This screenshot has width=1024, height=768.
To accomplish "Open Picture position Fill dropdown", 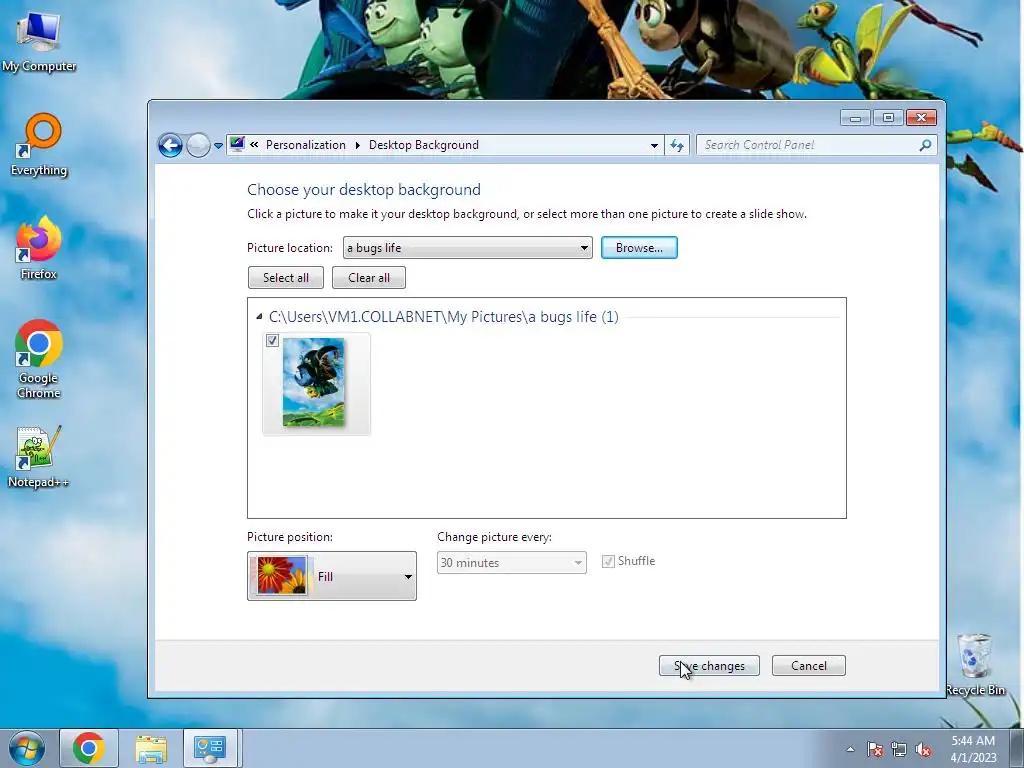I will tap(332, 576).
